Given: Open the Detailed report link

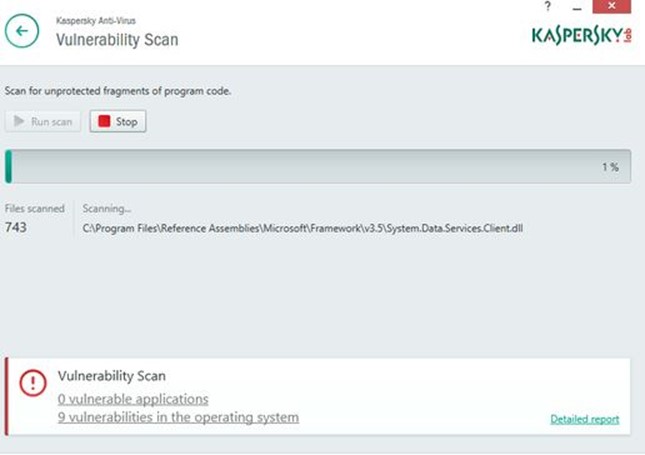Looking at the screenshot, I should tap(585, 419).
